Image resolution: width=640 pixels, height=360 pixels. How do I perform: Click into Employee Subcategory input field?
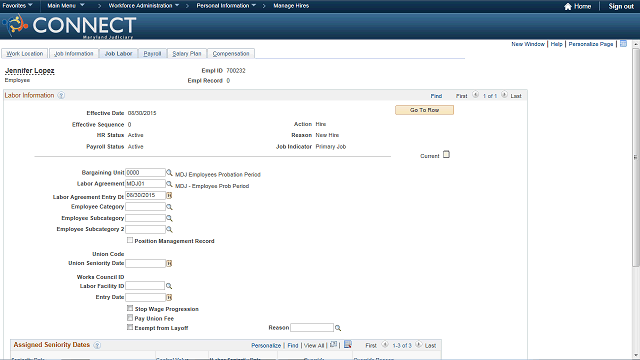pos(145,218)
